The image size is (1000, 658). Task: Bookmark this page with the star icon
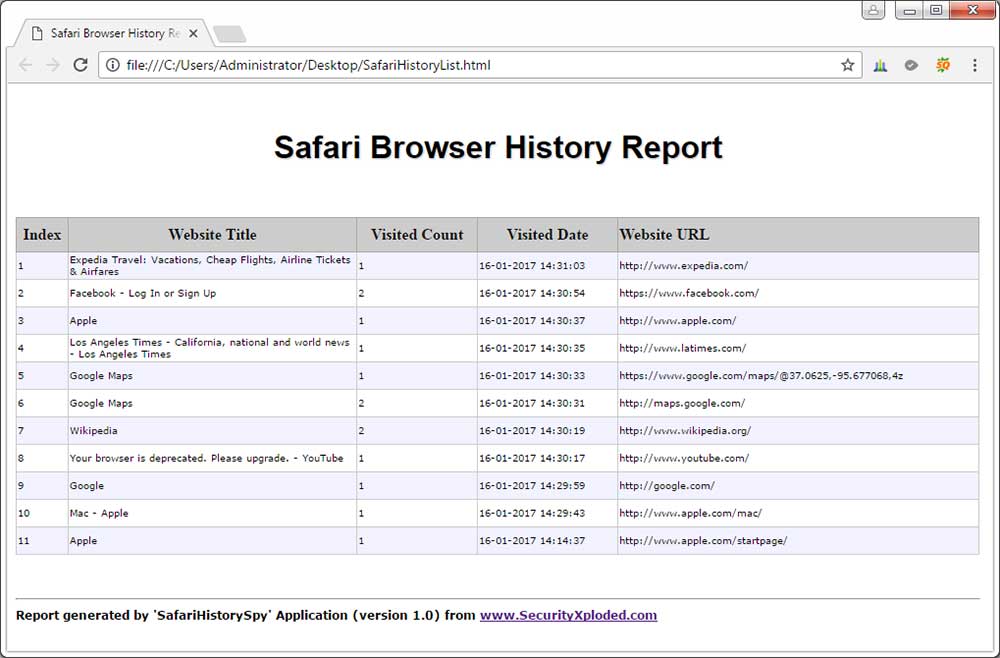coord(848,65)
